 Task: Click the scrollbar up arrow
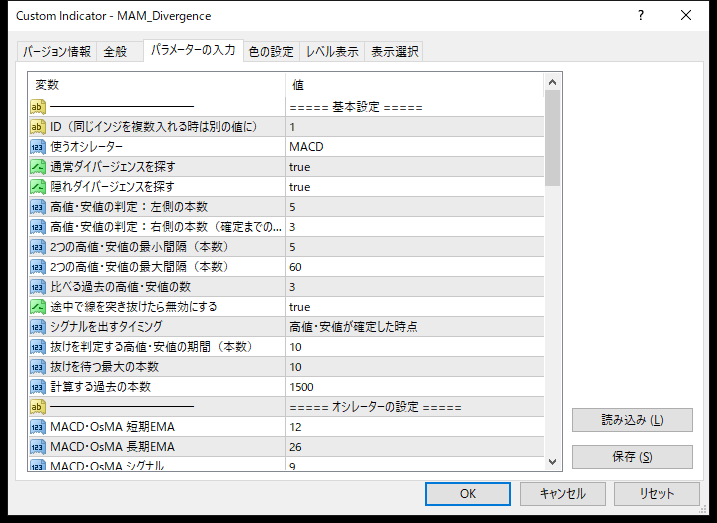[x=552, y=82]
